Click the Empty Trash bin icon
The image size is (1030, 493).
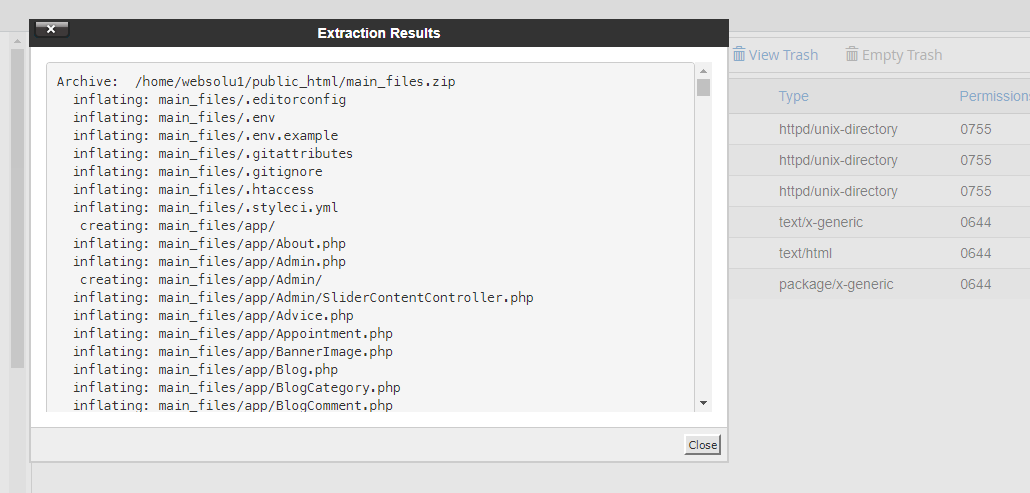tap(852, 55)
